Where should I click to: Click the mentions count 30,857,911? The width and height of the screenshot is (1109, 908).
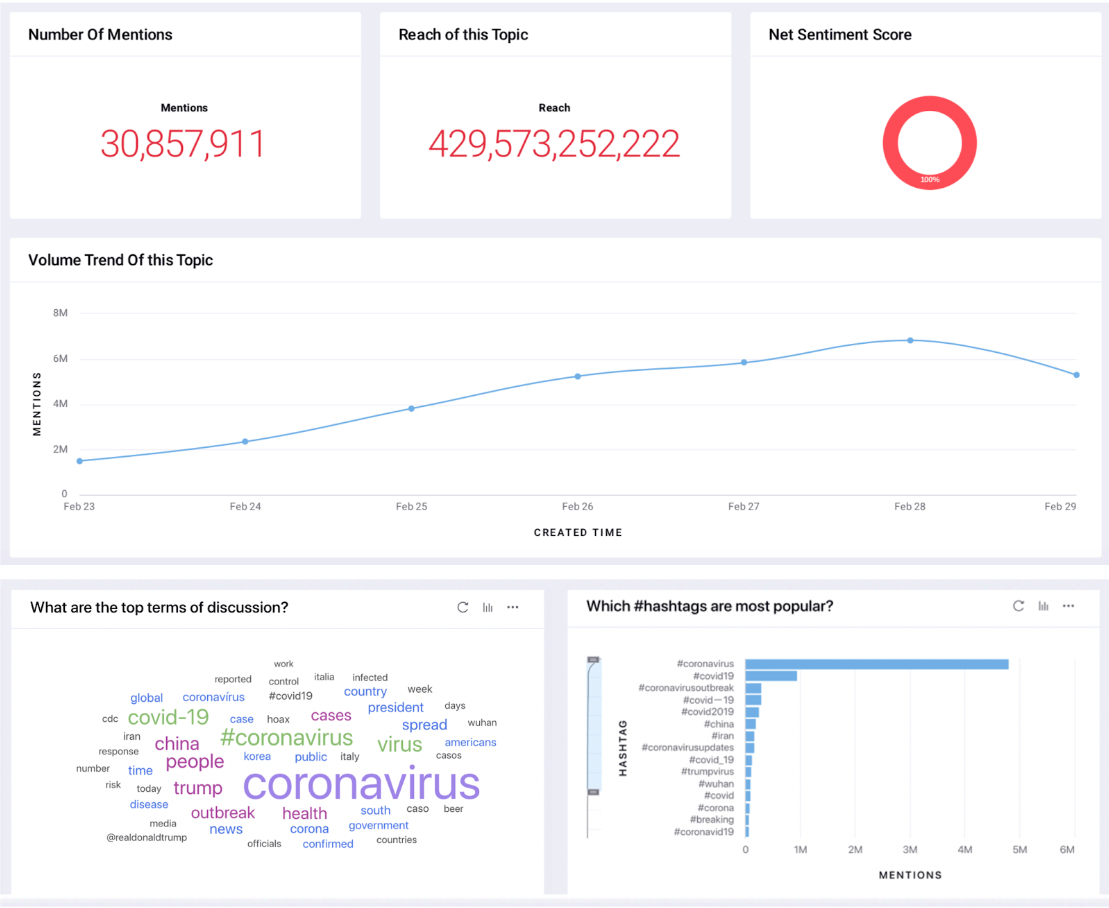[x=182, y=144]
